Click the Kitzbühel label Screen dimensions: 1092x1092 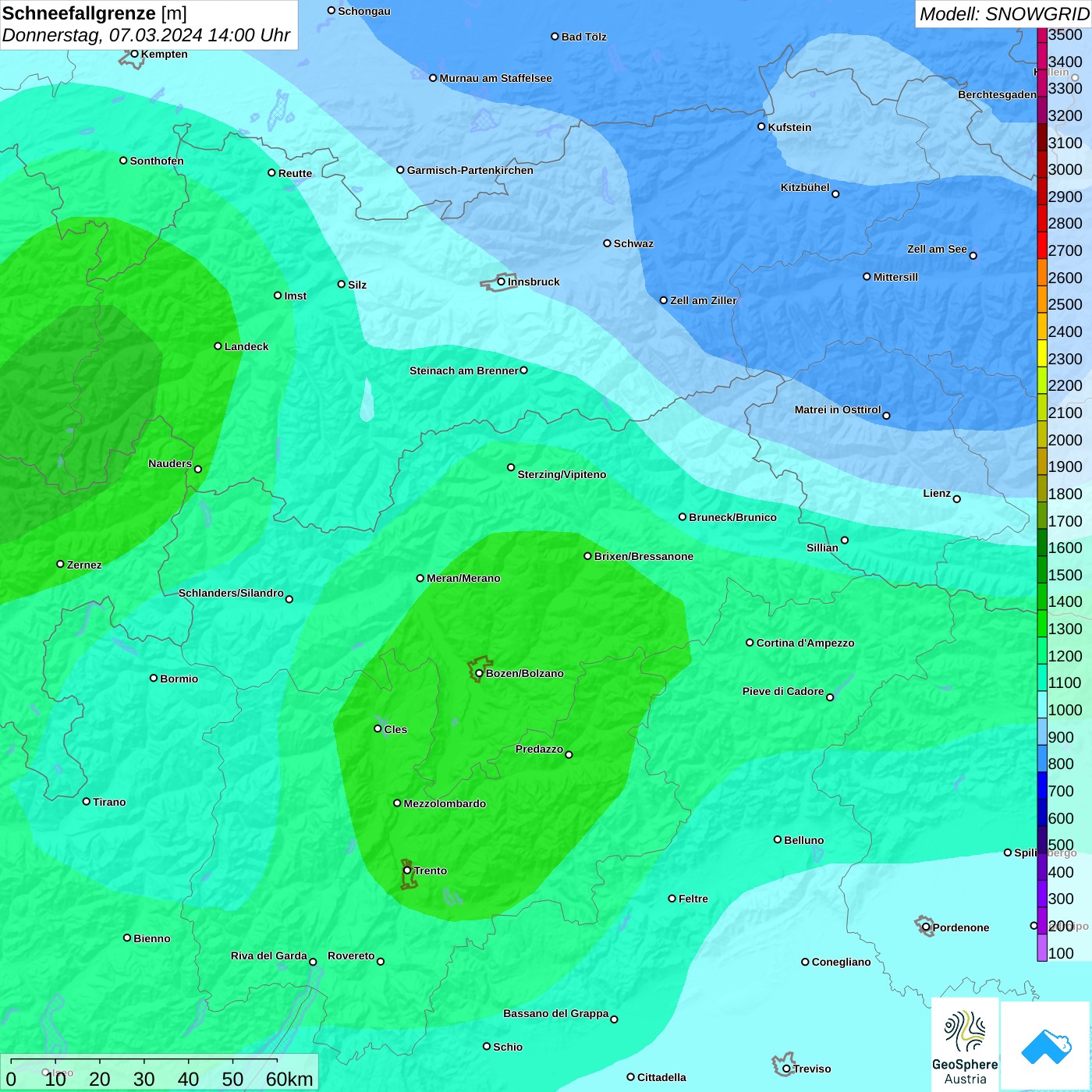(x=805, y=187)
